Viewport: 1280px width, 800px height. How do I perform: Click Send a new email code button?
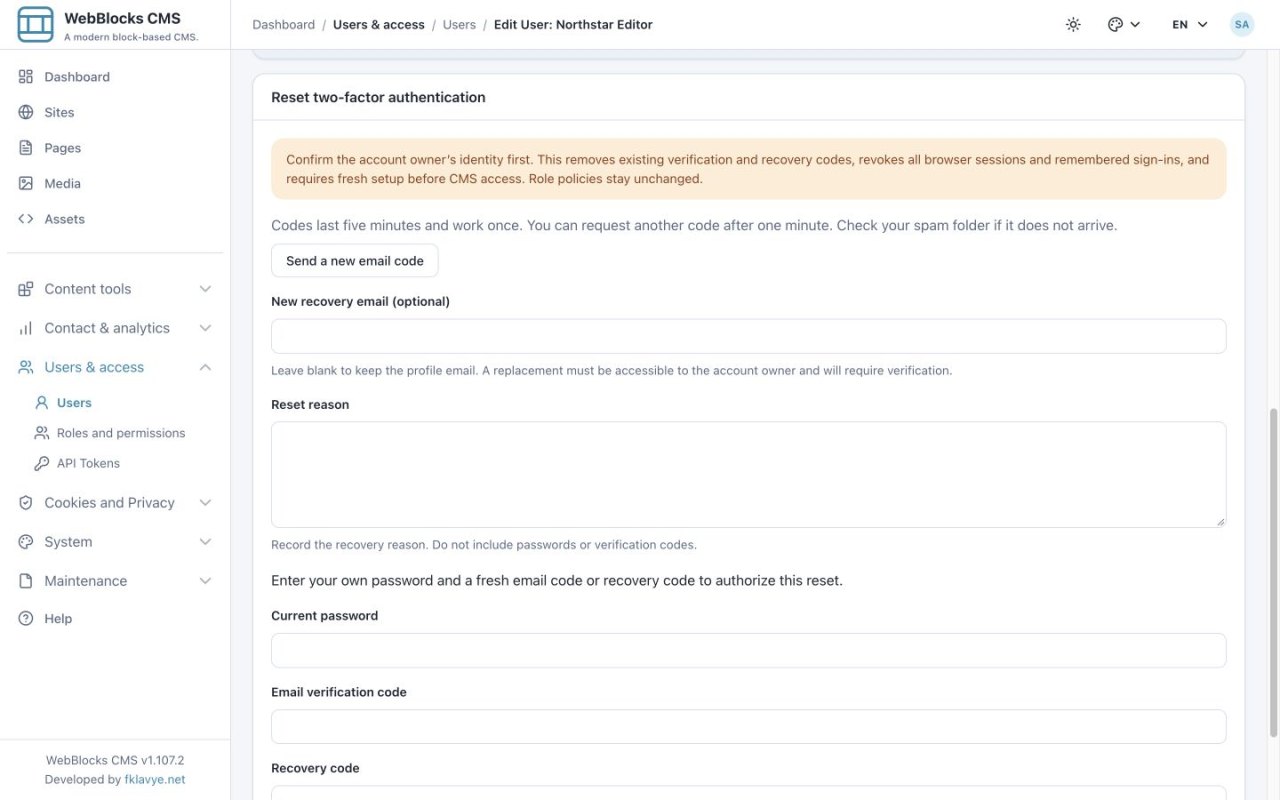point(355,261)
